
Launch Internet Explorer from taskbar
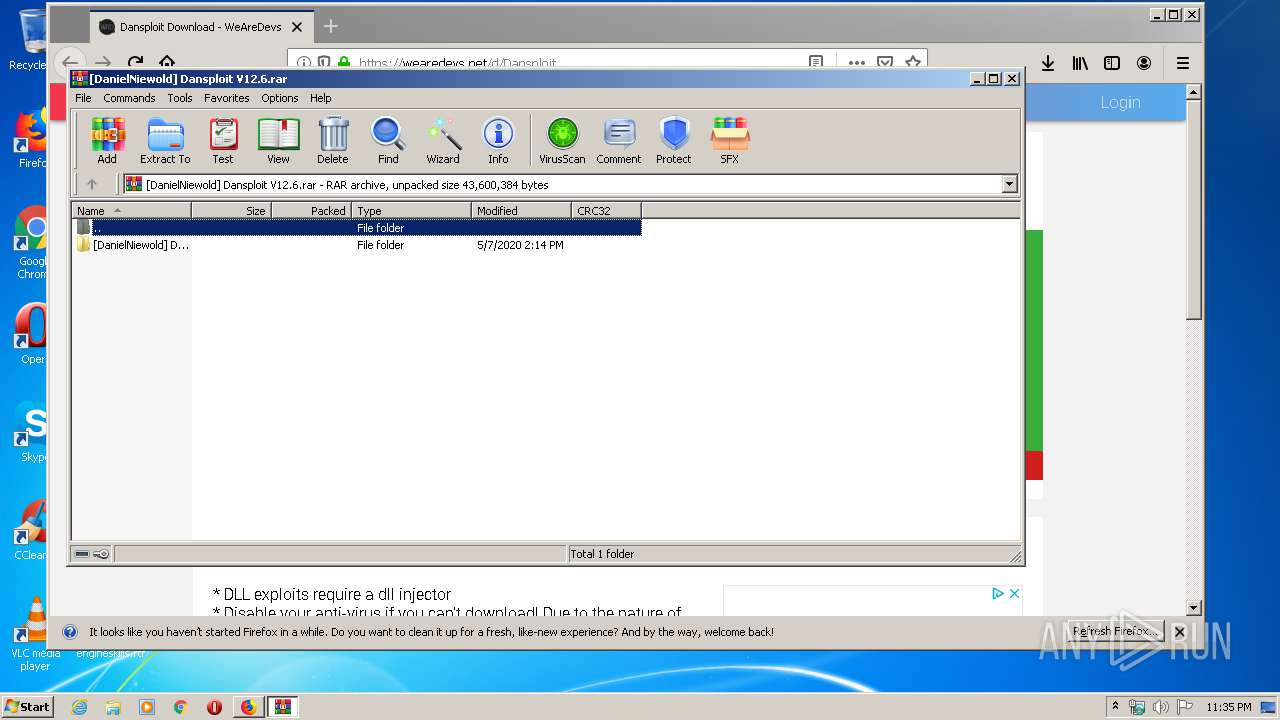coord(79,707)
